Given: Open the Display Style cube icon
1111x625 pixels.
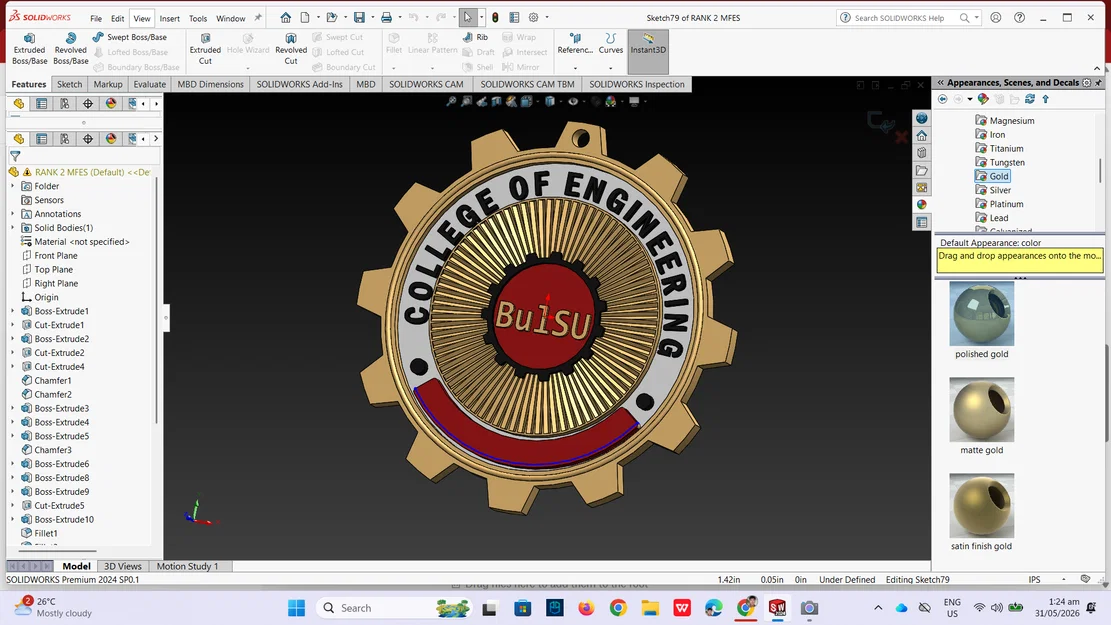Looking at the screenshot, I should (550, 101).
